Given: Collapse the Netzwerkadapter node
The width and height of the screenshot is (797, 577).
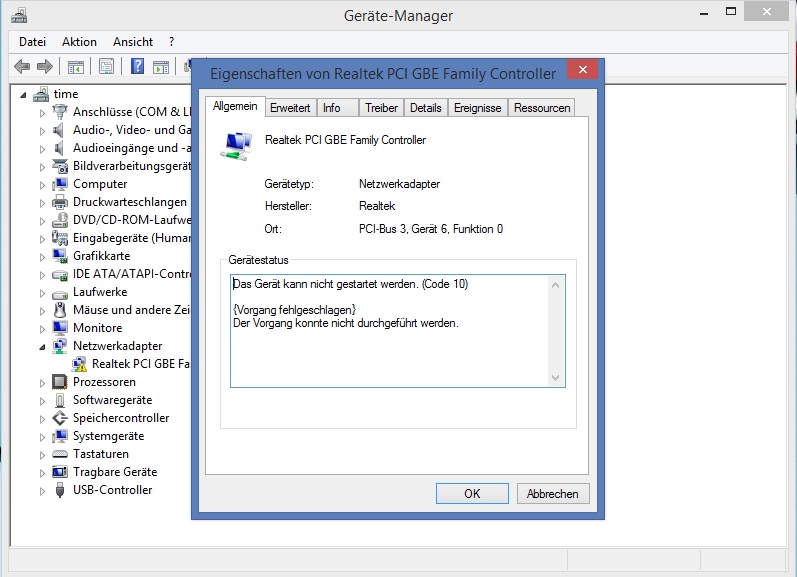Looking at the screenshot, I should tap(42, 347).
